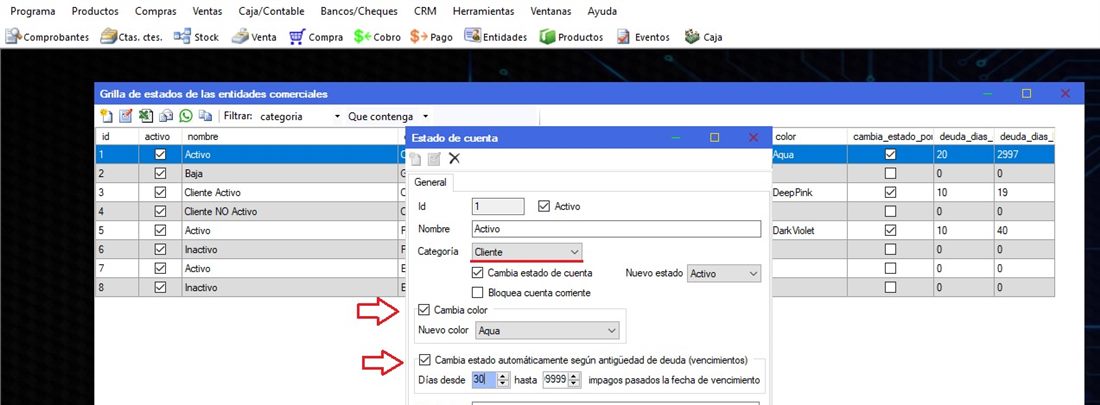Viewport: 1100px width, 405px height.
Task: Click the Días desde input showing 30
Action: [485, 380]
